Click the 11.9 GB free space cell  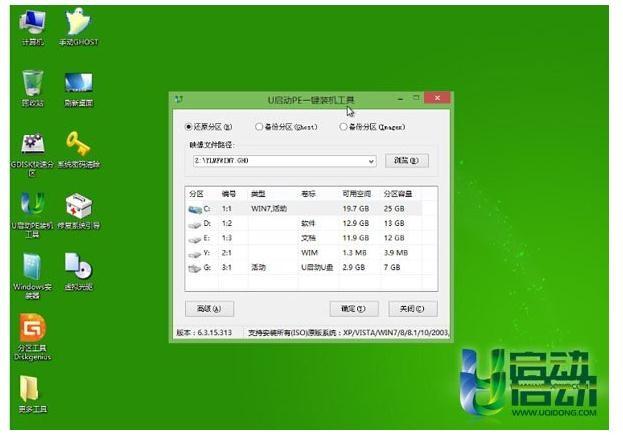(356, 238)
